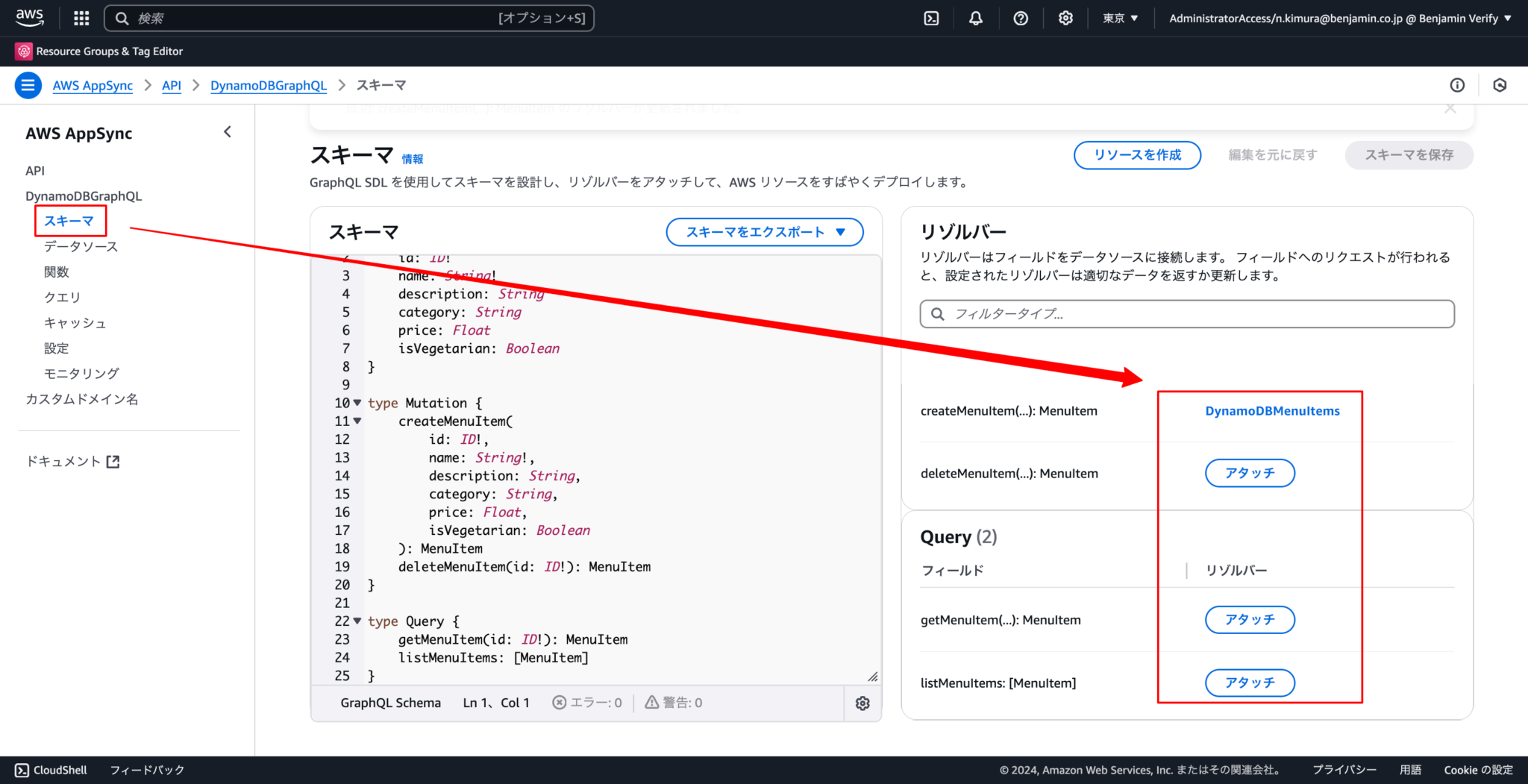1528x784 pixels.
Task: Open the notifications bell
Action: (x=976, y=18)
